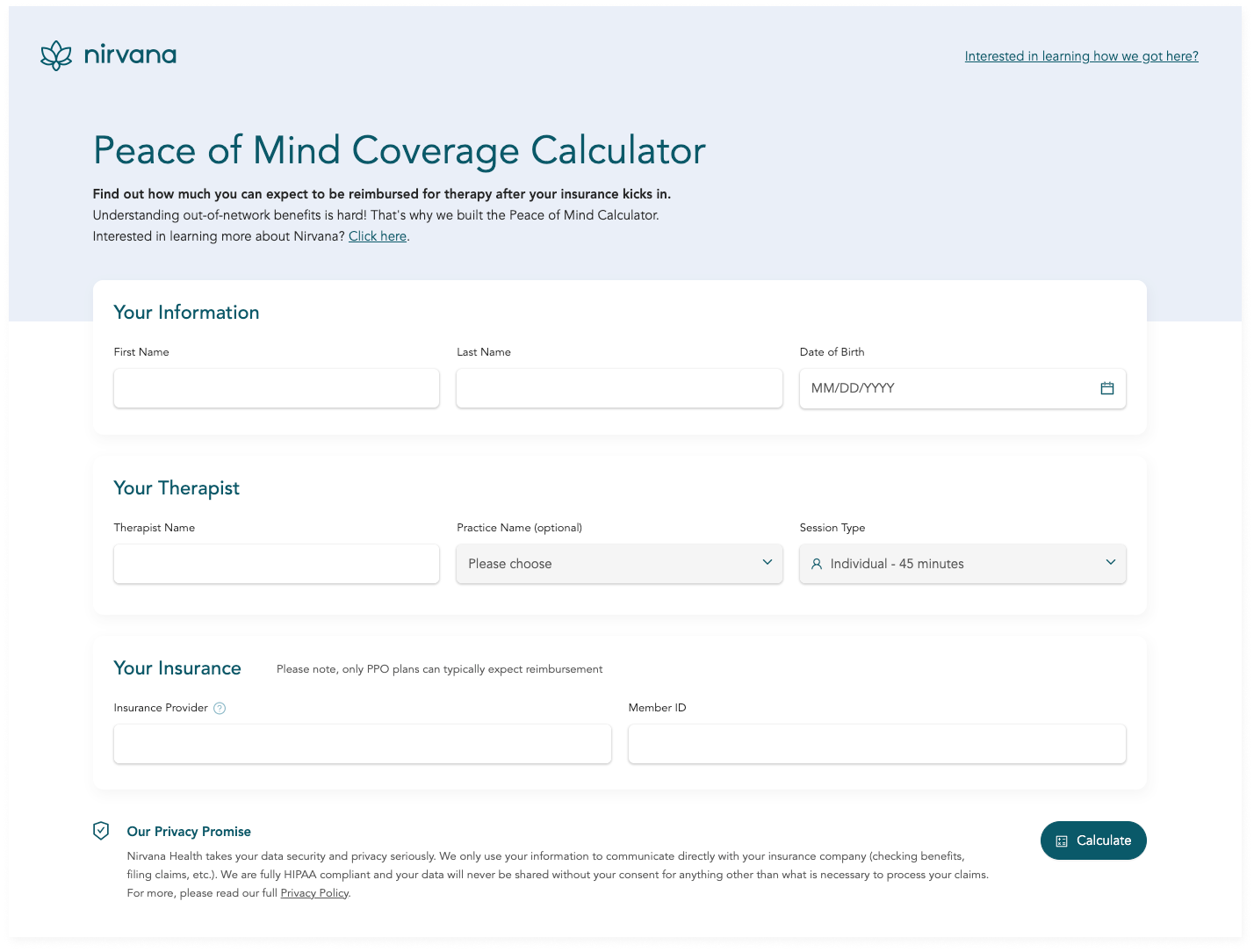Screen dimensions: 1254x952
Task: Click into the Date of Birth field
Action: click(962, 388)
